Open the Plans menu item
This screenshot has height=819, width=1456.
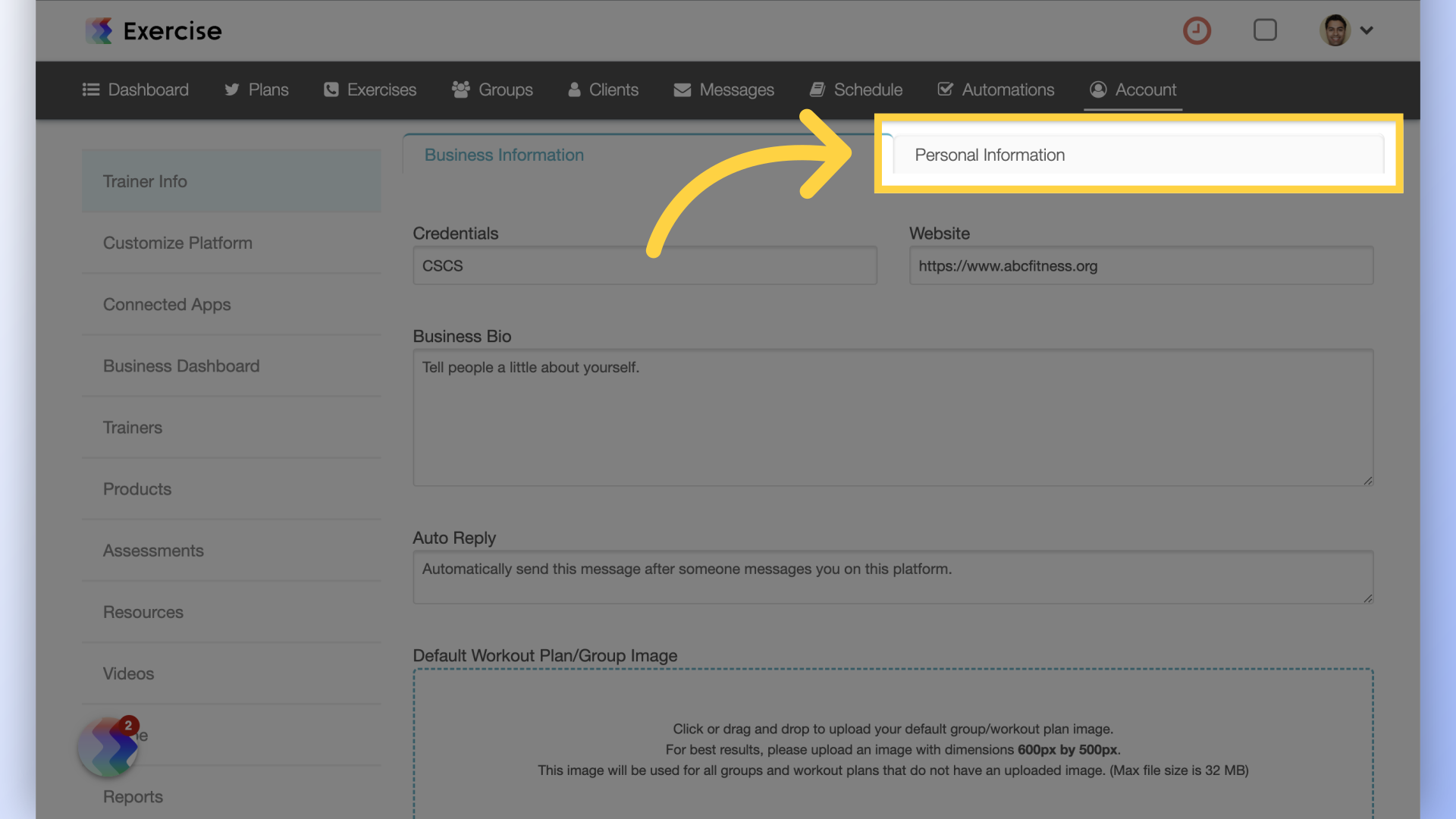click(x=256, y=89)
